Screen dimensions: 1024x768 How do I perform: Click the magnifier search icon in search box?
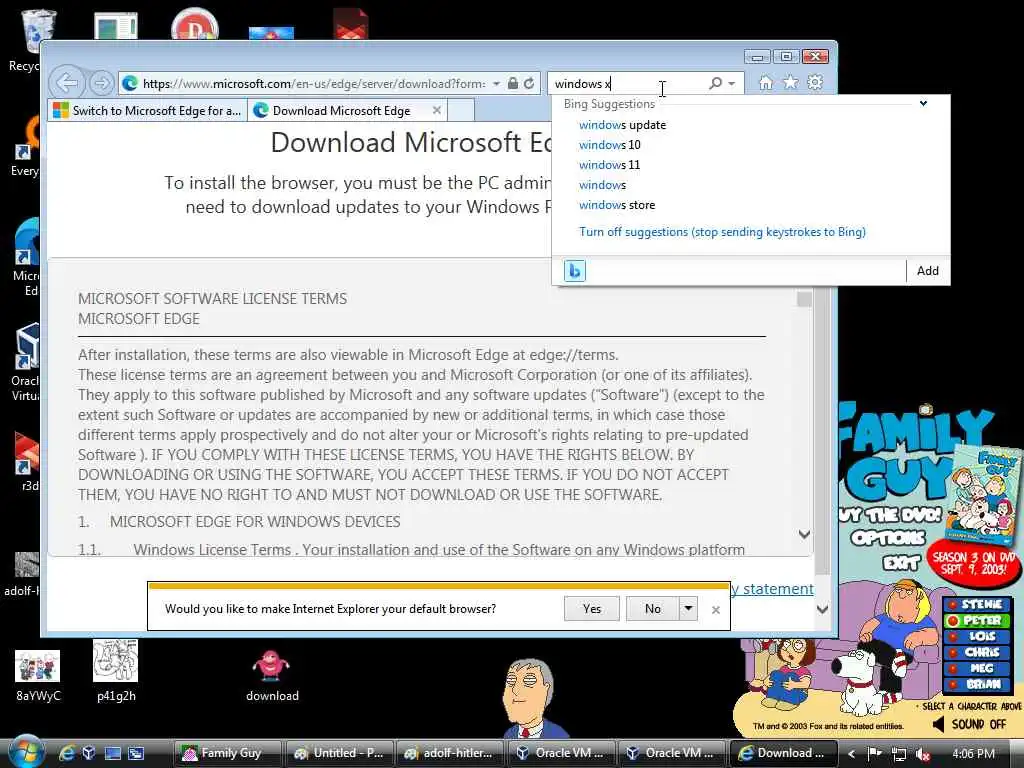[x=716, y=83]
